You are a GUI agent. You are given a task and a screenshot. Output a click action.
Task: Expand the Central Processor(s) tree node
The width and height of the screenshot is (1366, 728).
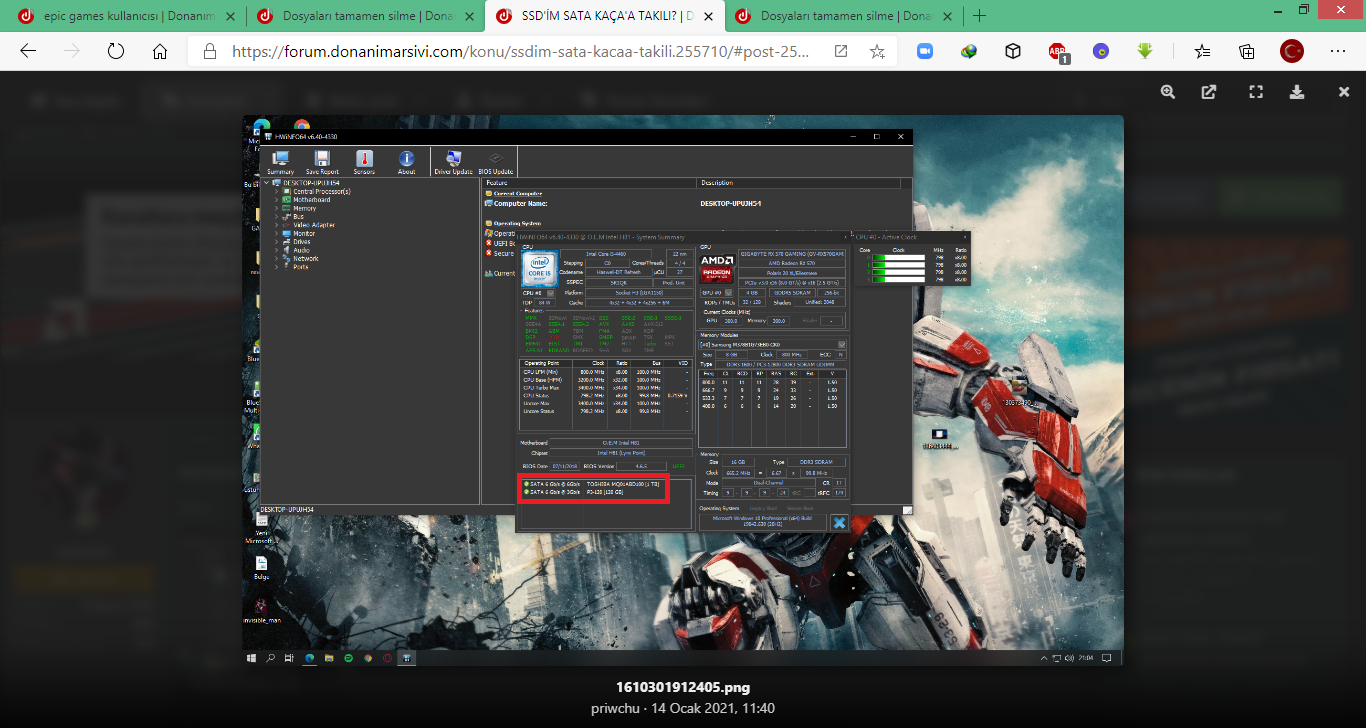point(276,191)
